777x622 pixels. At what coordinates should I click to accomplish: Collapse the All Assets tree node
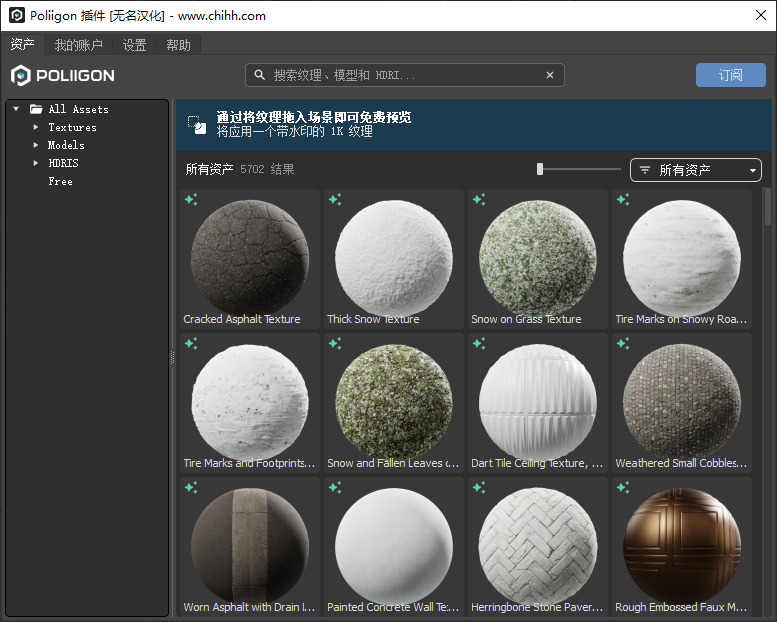[16, 109]
